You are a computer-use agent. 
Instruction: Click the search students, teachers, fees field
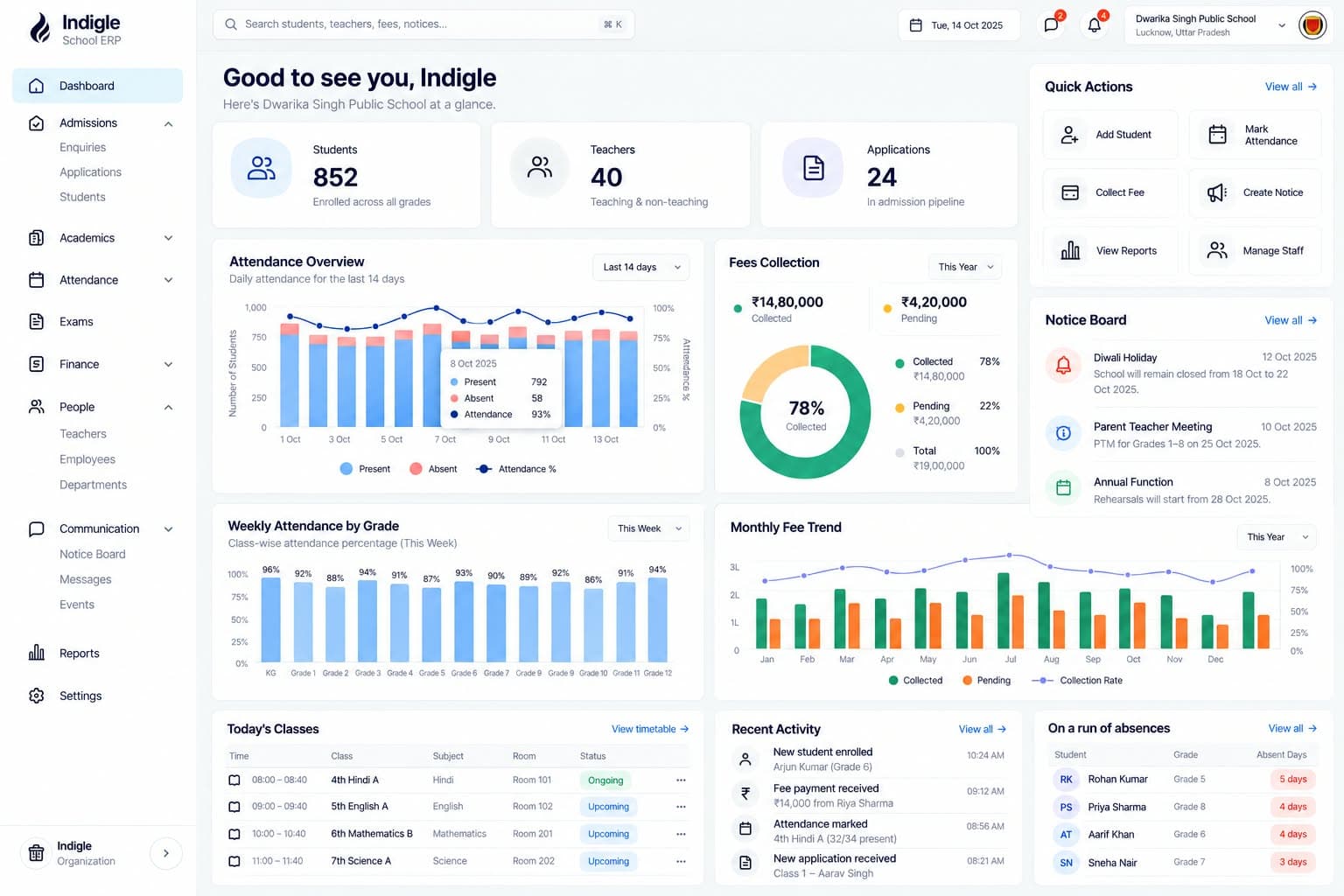coord(423,24)
